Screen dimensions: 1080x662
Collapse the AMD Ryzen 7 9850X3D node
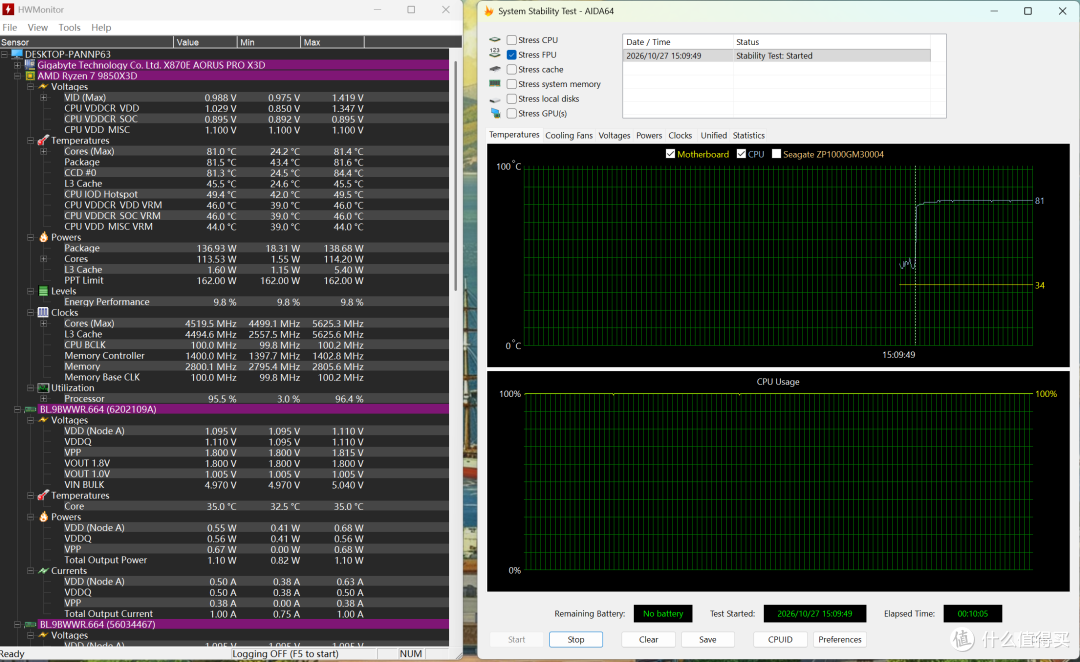(x=17, y=76)
